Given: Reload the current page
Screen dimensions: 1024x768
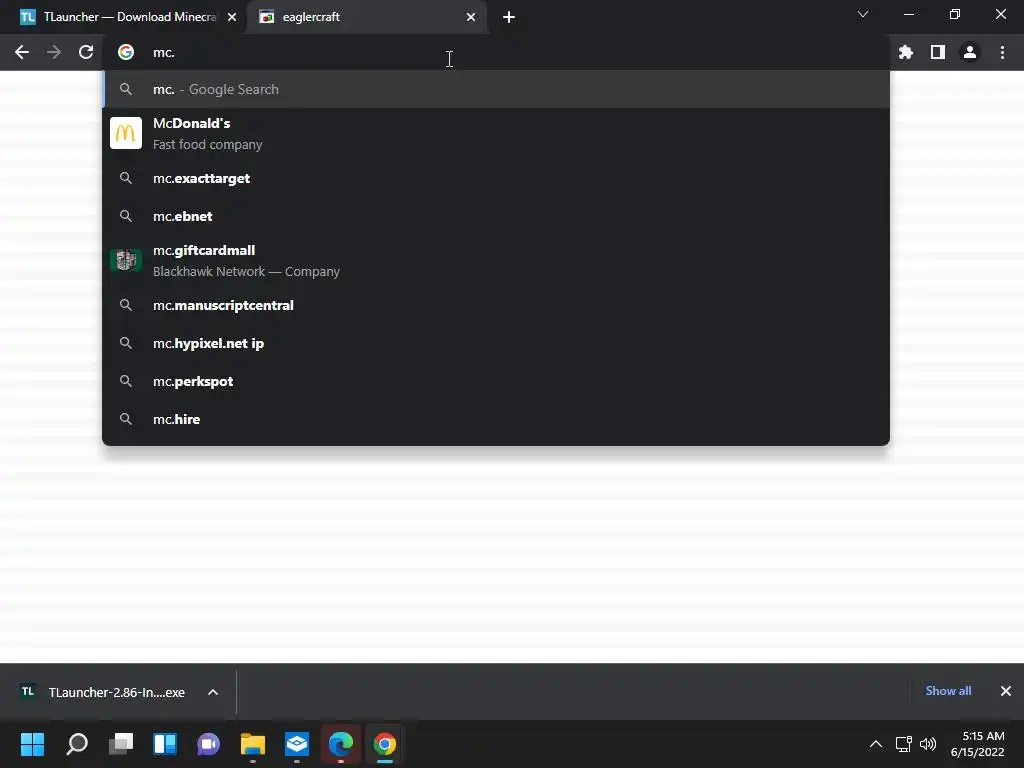Looking at the screenshot, I should [x=86, y=52].
